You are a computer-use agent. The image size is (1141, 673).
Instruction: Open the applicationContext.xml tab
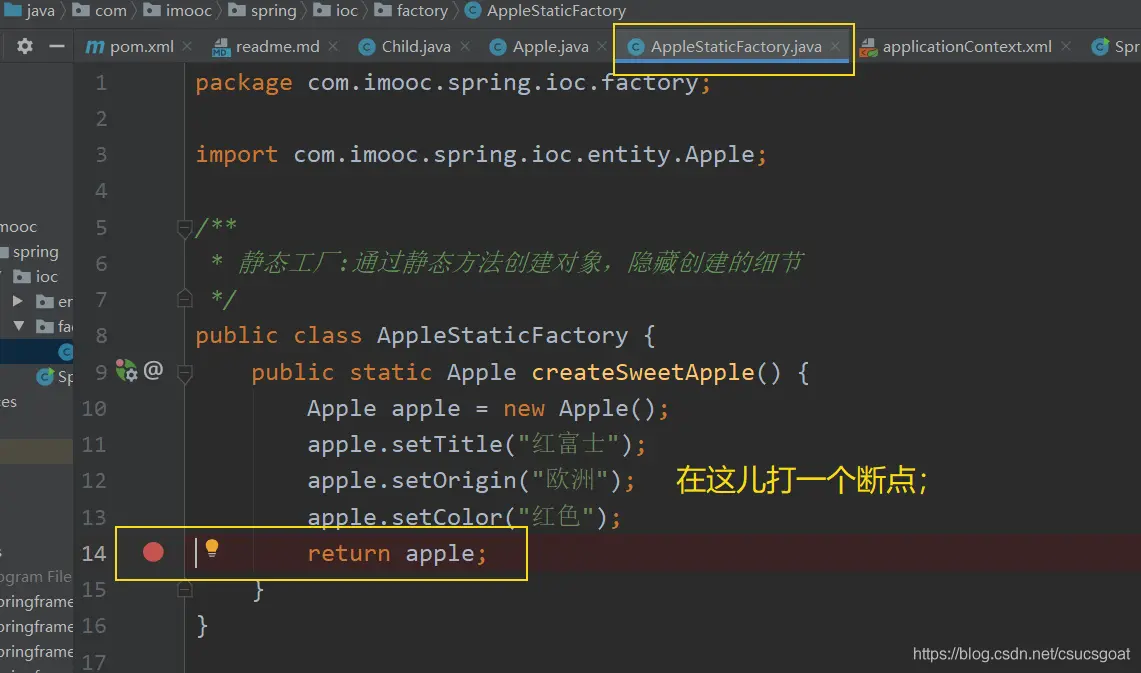[x=955, y=47]
